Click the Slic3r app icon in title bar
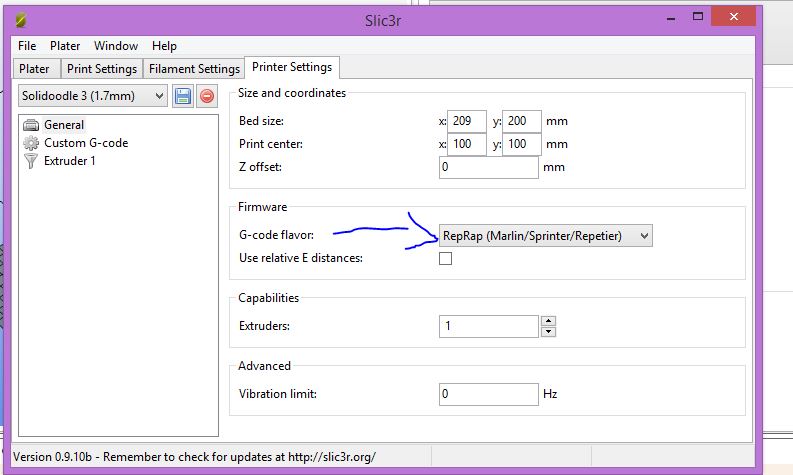 21,20
